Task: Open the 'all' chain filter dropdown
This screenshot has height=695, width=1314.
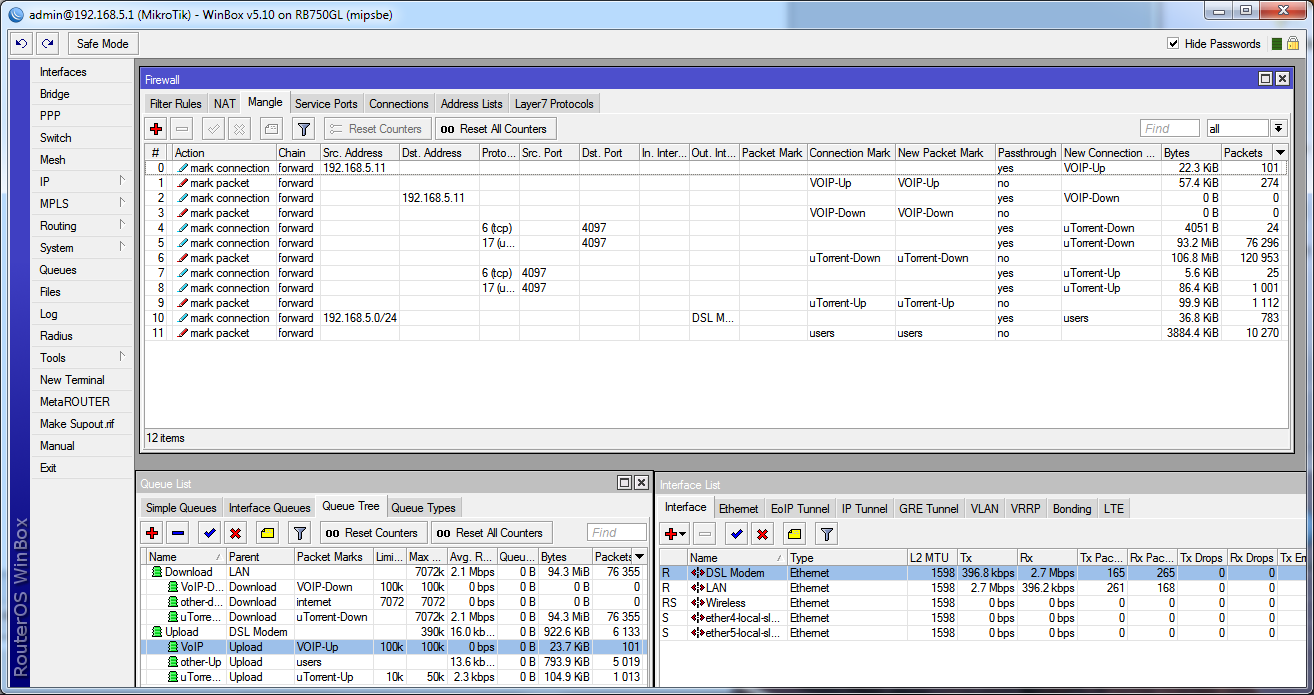Action: [x=1278, y=129]
